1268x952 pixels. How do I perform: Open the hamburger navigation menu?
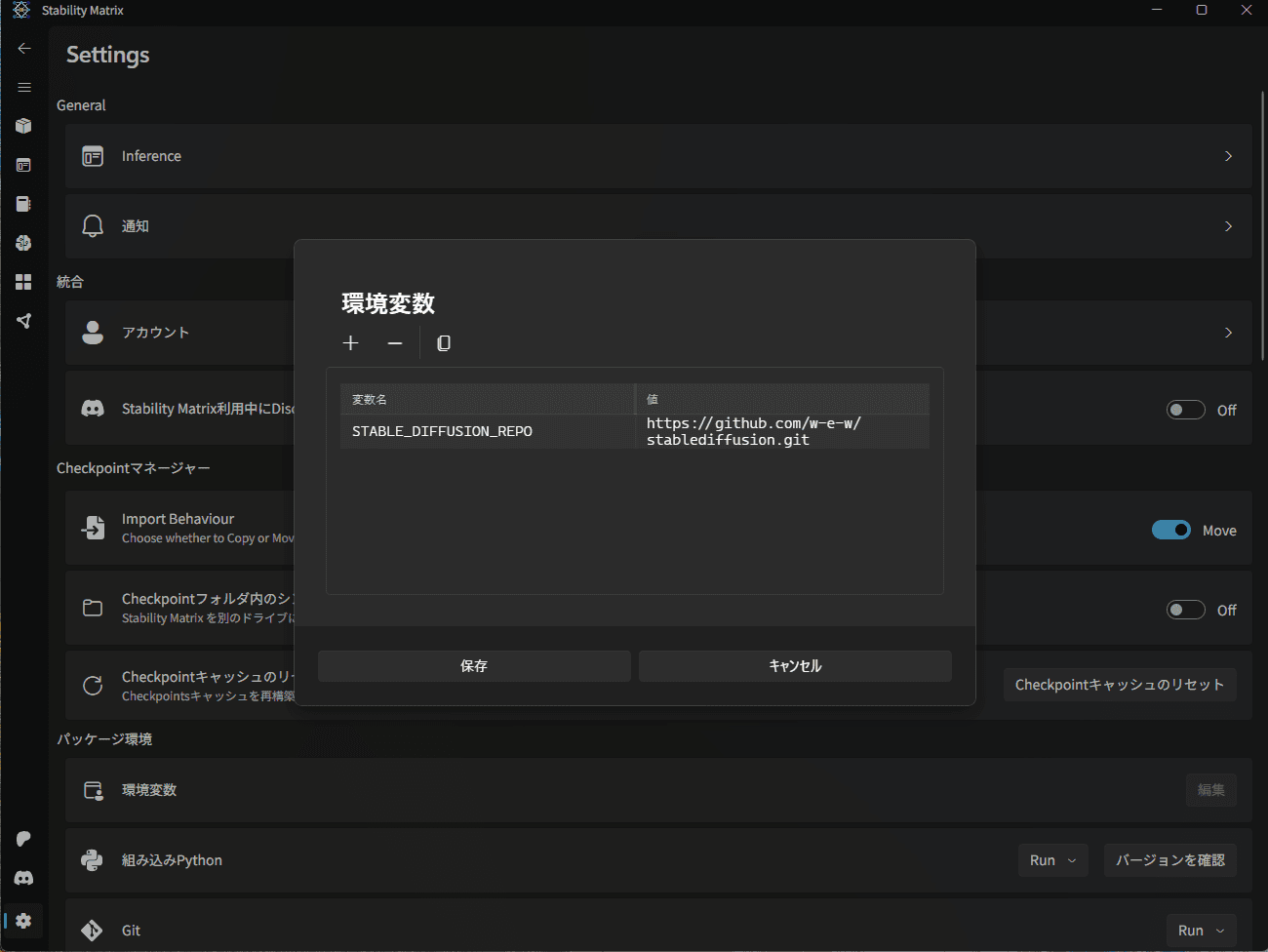tap(24, 87)
